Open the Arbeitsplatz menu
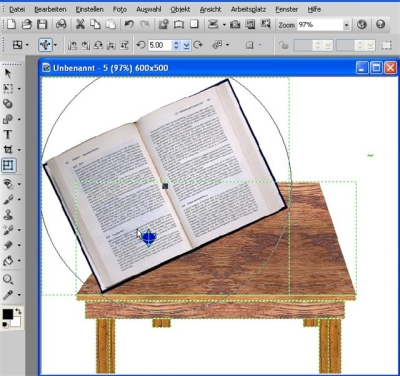The width and height of the screenshot is (400, 376). coord(248,9)
